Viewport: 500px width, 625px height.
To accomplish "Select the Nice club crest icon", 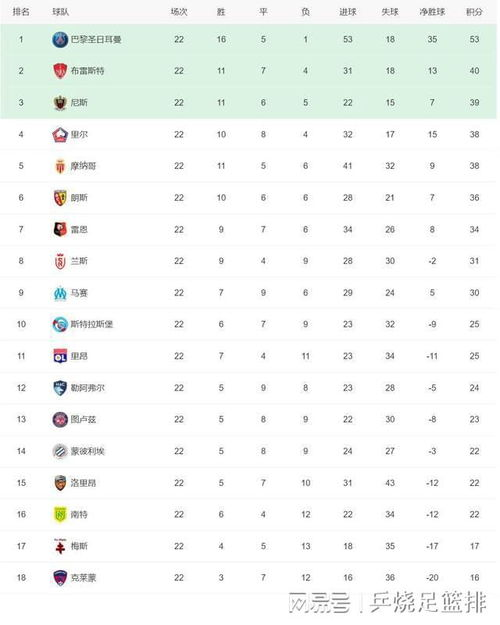I will tap(60, 103).
